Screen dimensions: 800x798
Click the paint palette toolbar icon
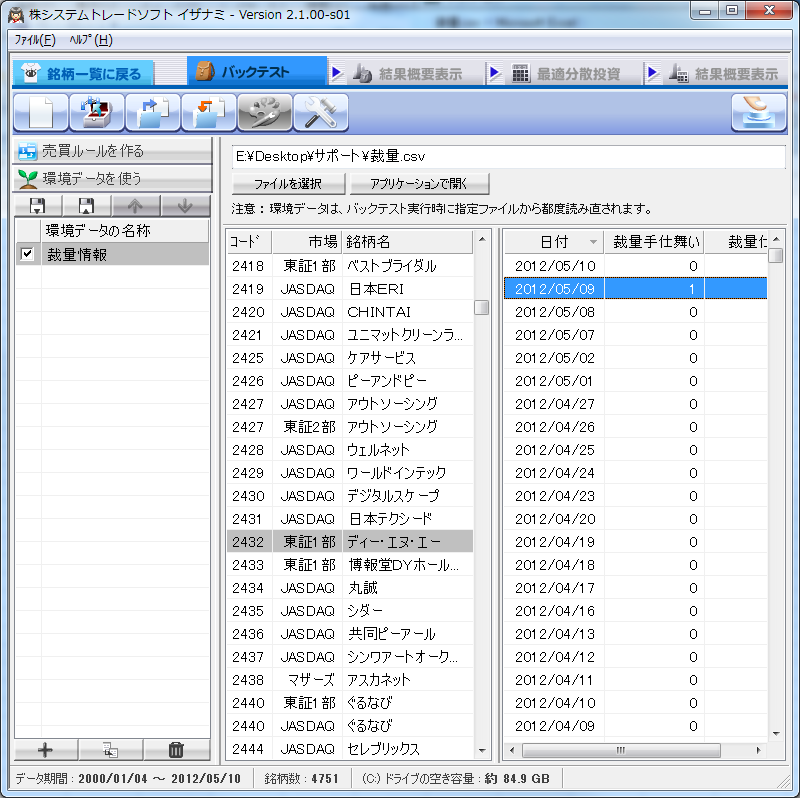coord(265,112)
